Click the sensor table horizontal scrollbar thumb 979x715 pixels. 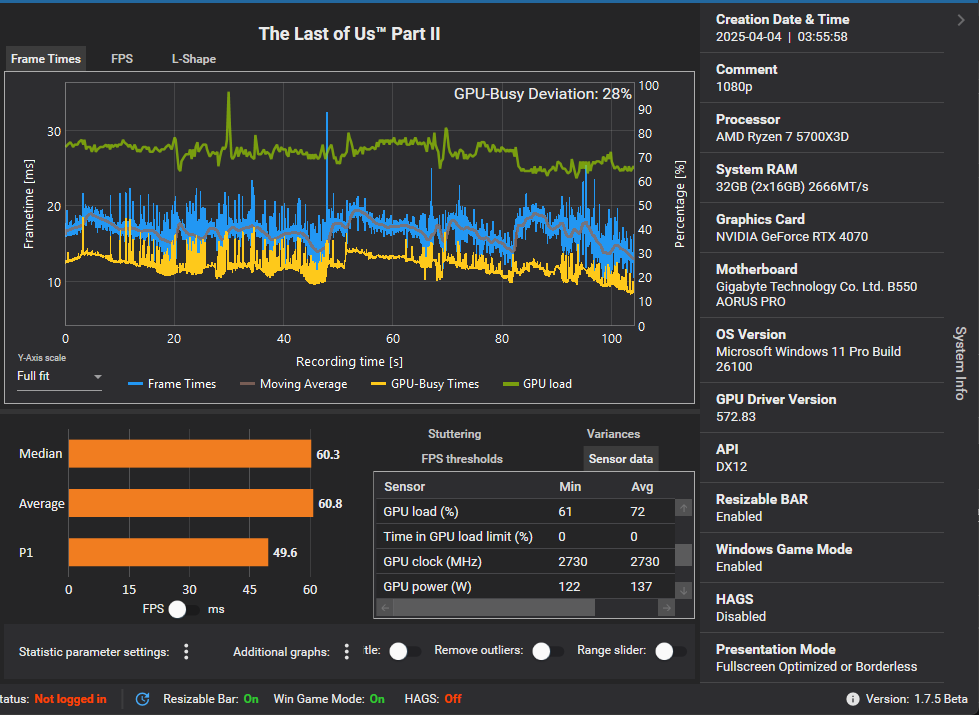pos(494,608)
